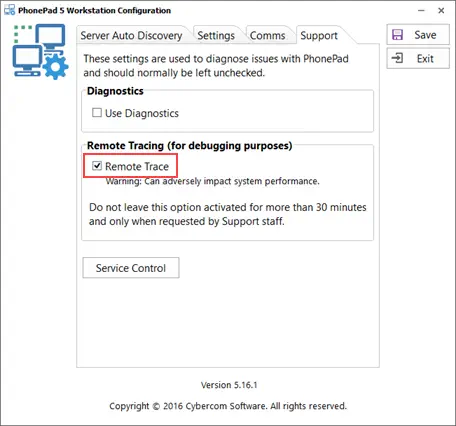Click the Remote Trace label text

point(137,166)
